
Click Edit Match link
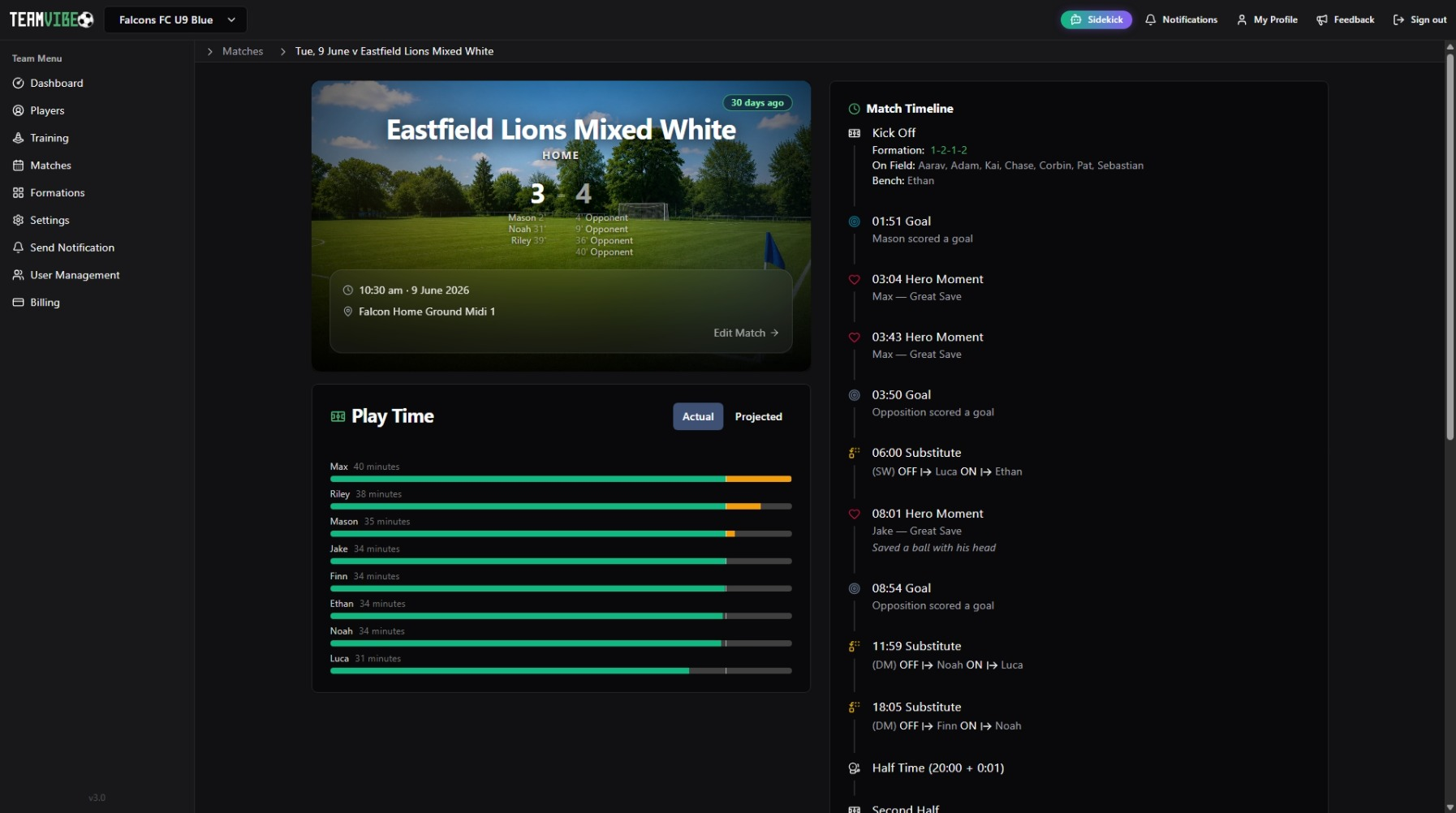(x=746, y=333)
